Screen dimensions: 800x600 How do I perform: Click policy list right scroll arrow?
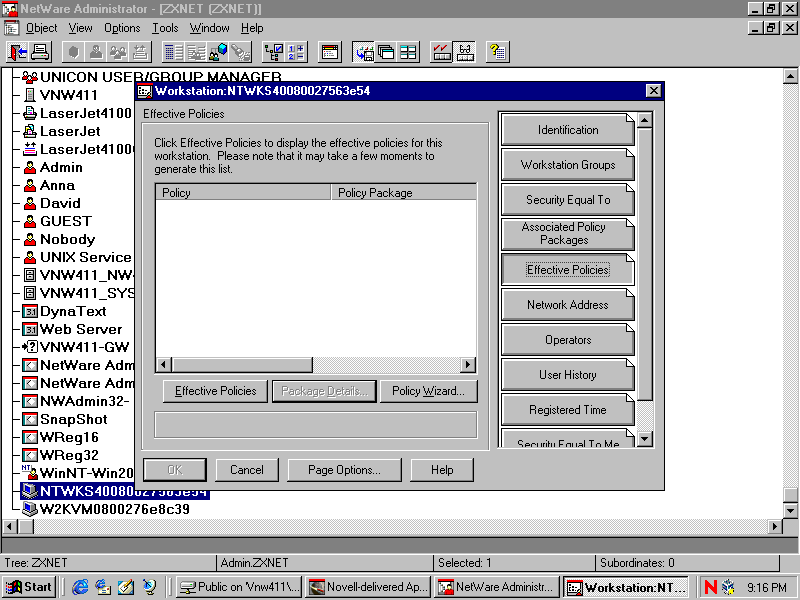468,364
